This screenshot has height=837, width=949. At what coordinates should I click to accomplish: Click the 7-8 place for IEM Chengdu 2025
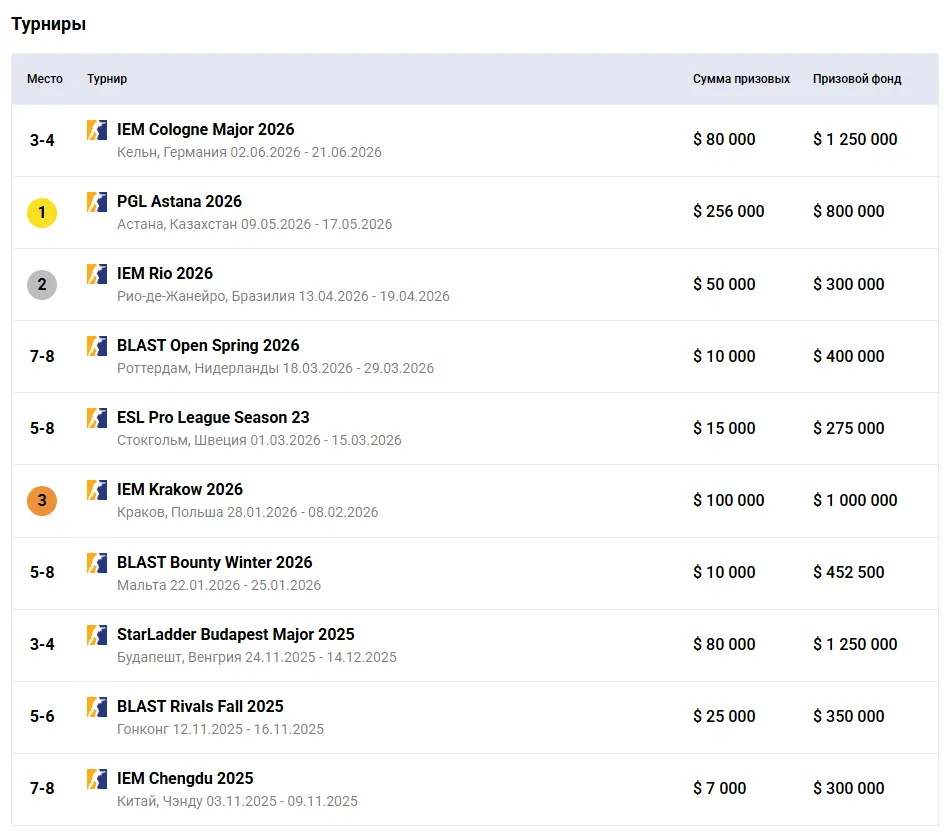click(42, 789)
